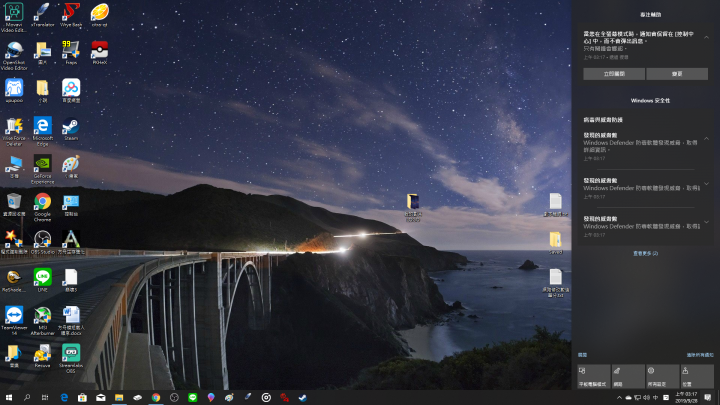
Task: Open the Steam desktop shortcut
Action: [x=71, y=129]
